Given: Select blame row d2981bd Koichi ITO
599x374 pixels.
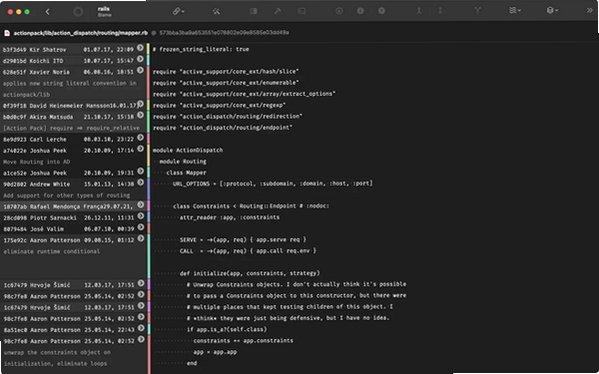Looking at the screenshot, I should tap(73, 60).
